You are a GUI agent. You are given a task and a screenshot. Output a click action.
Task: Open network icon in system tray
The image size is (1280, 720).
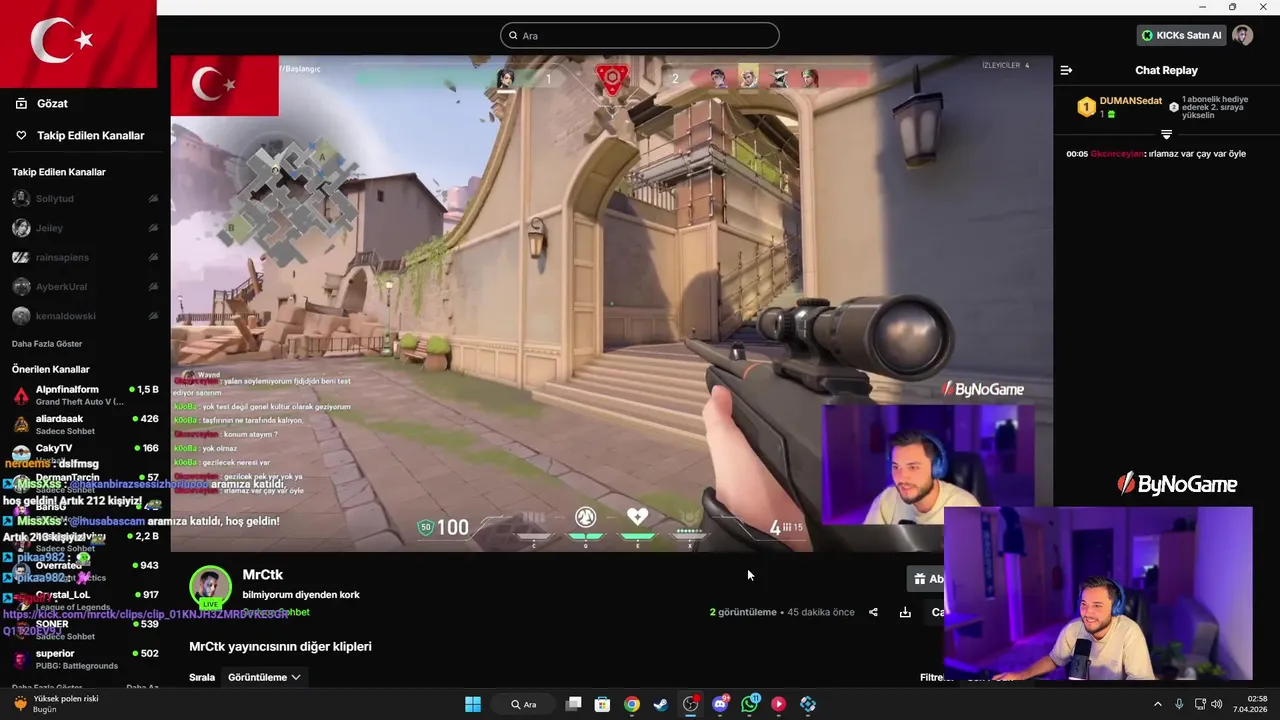point(1200,704)
